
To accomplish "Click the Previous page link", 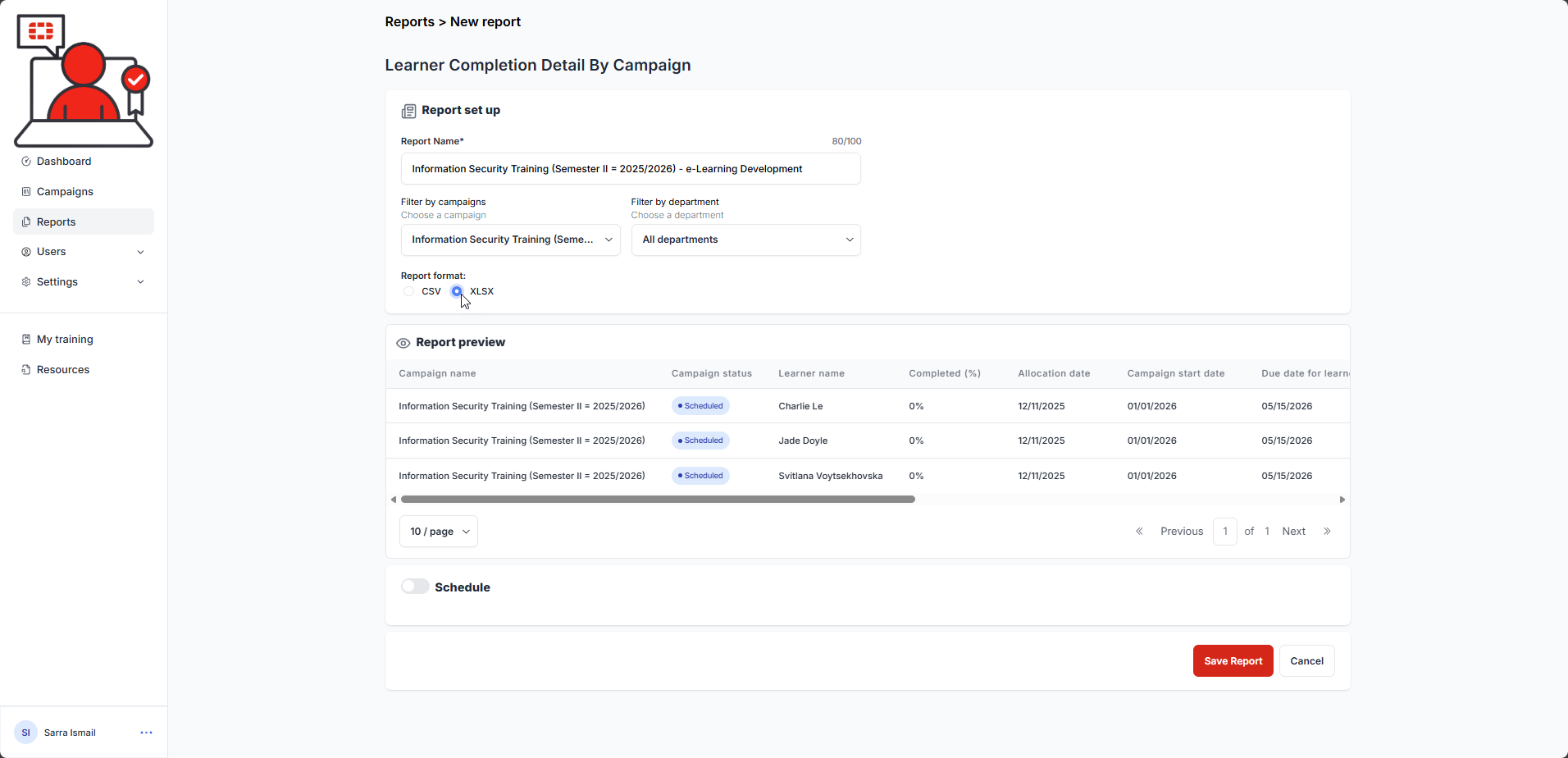I will pos(1182,532).
